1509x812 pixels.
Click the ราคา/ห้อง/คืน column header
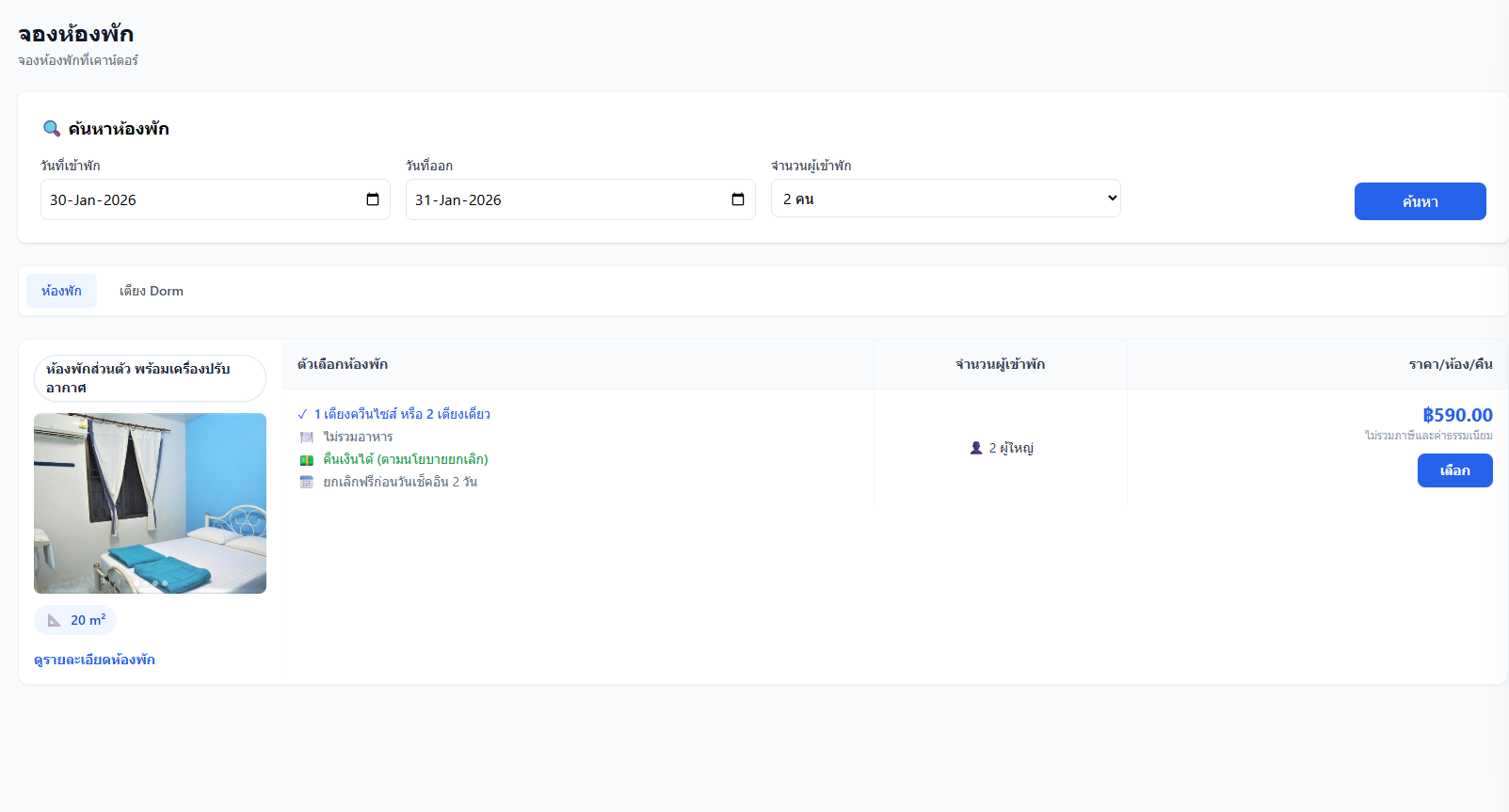pos(1451,364)
